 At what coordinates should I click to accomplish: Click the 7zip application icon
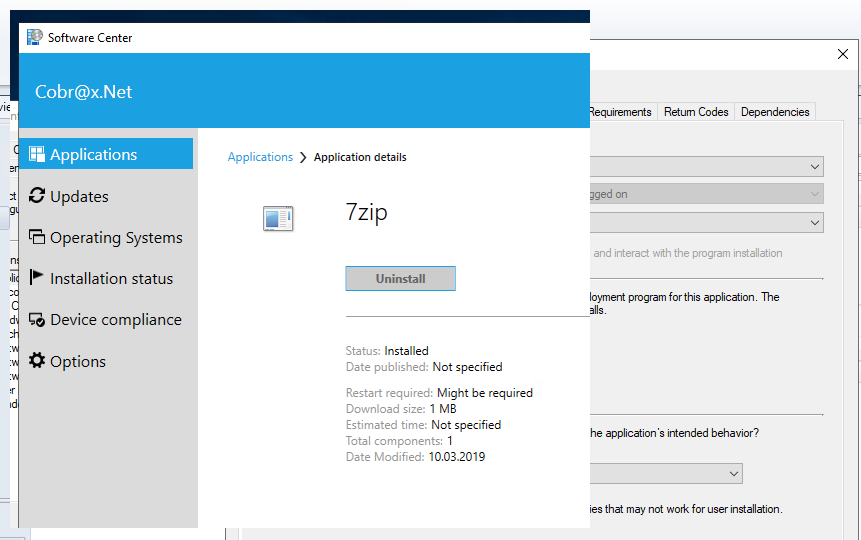[278, 219]
